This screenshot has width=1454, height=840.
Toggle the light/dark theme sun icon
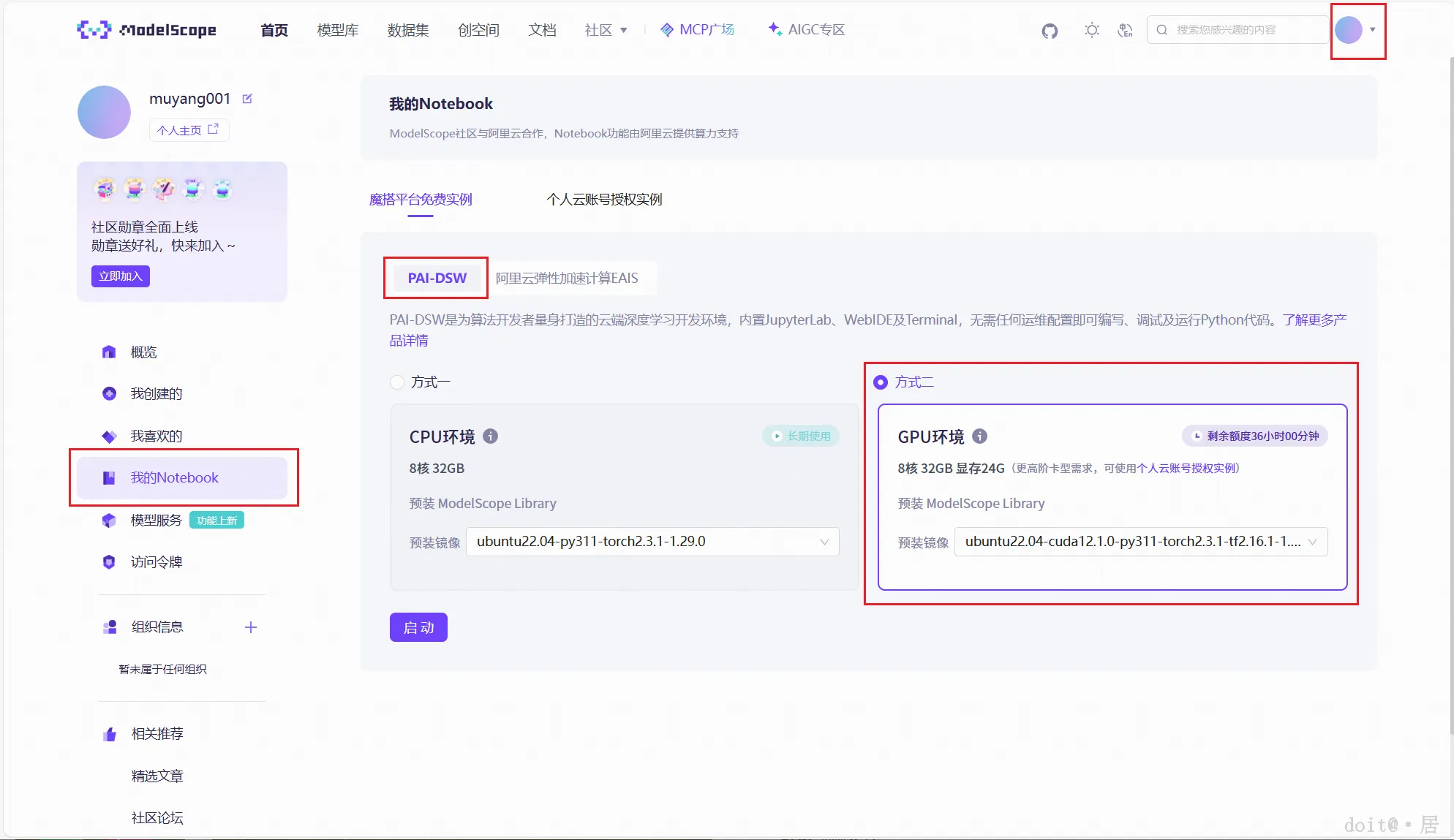tap(1091, 30)
